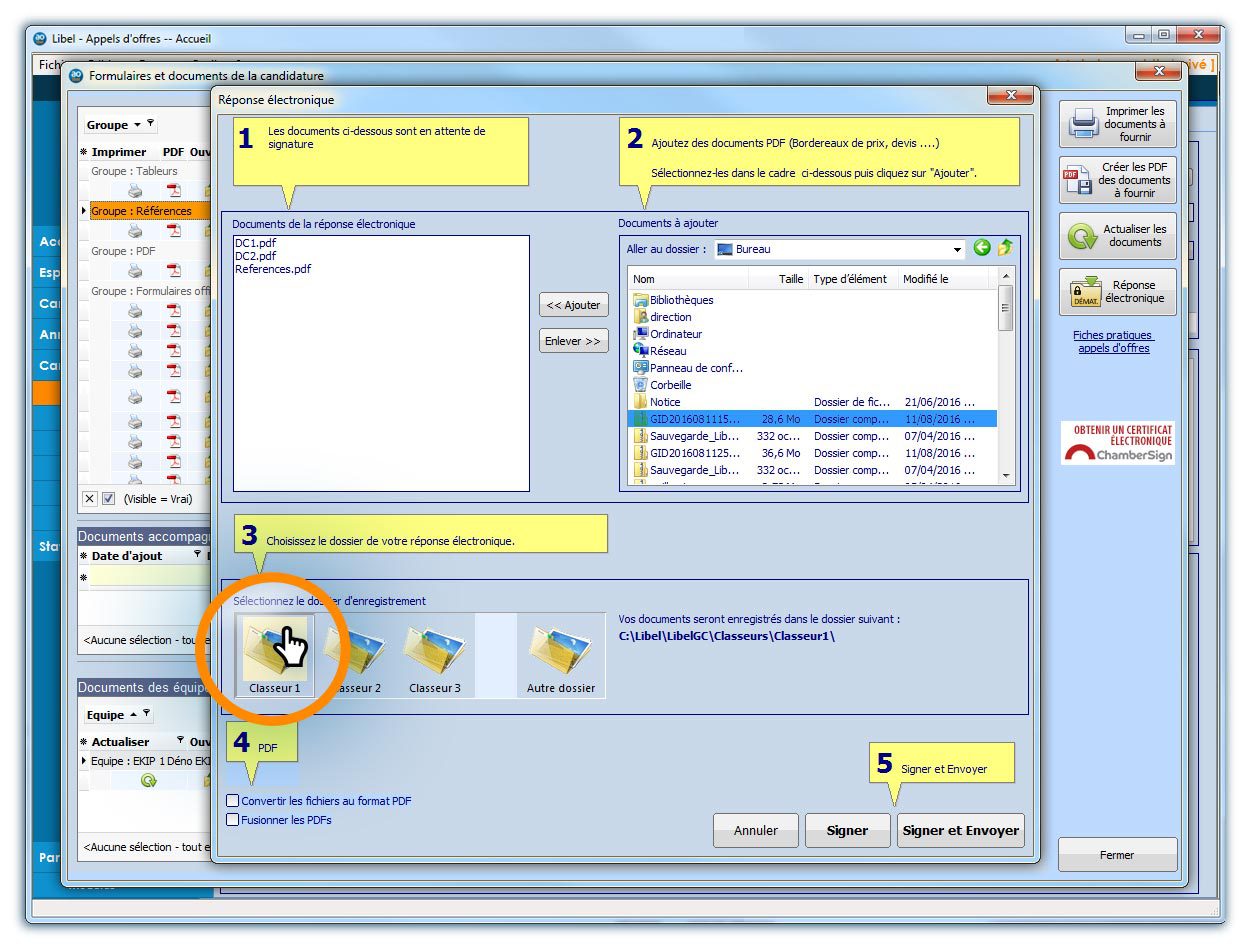This screenshot has height=950, width=1250.
Task: Click the filter icon next to Groupe
Action: 151,124
